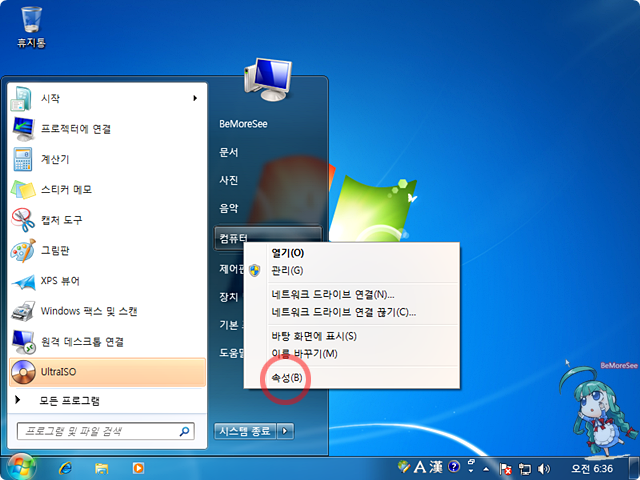Open UltraISO from the Start menu
The width and height of the screenshot is (640, 480).
(x=60, y=372)
